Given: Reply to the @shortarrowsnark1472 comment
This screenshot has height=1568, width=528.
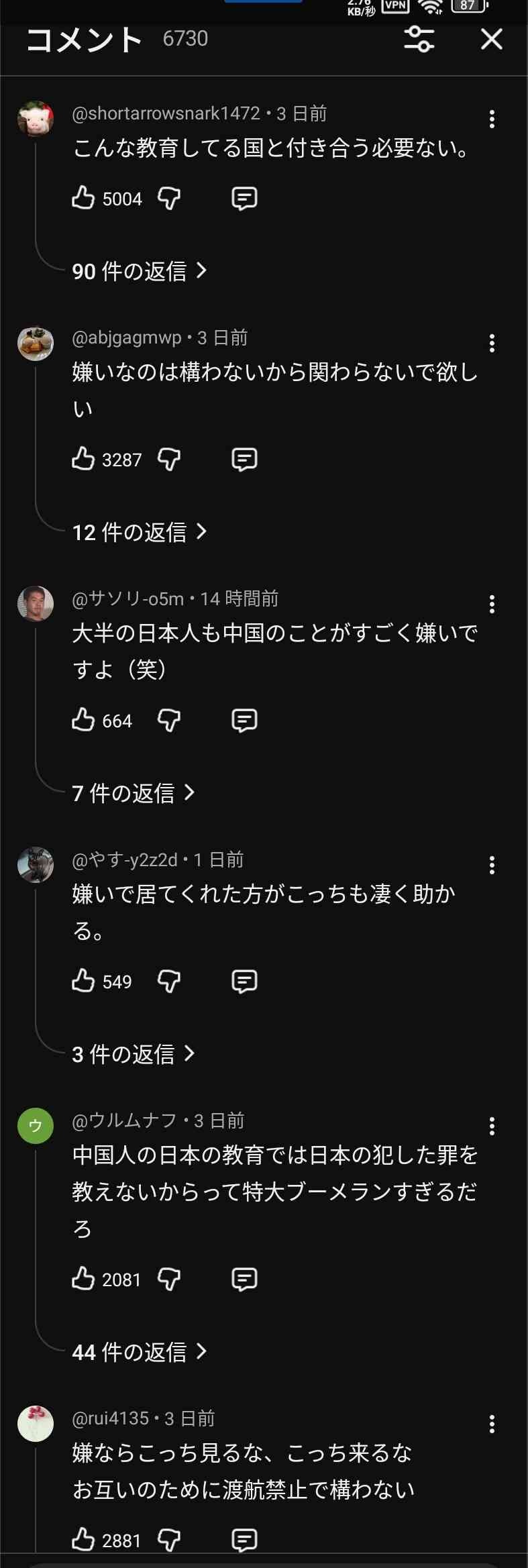Looking at the screenshot, I should point(244,199).
